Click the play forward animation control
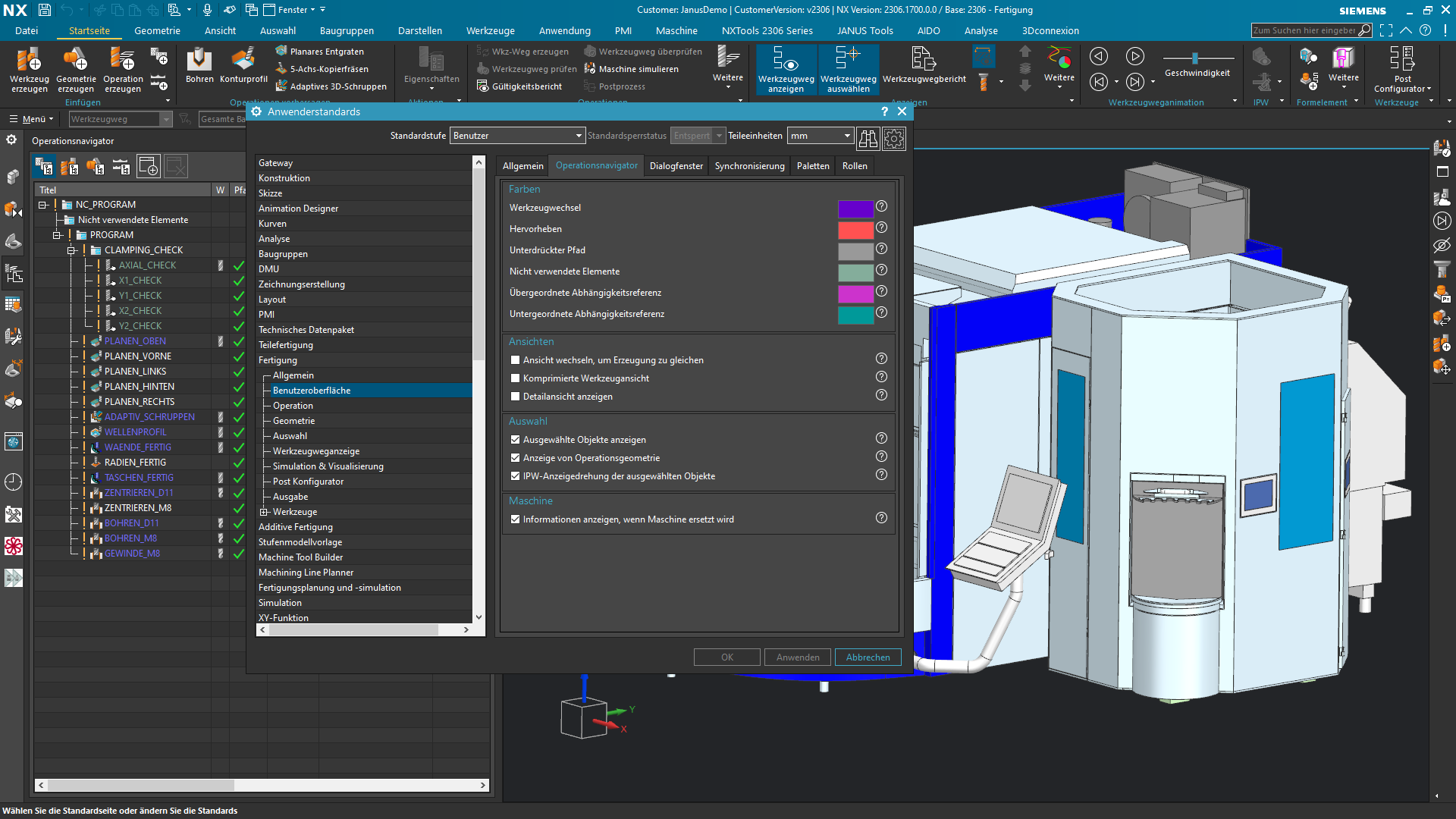The height and width of the screenshot is (819, 1456). click(x=1134, y=56)
